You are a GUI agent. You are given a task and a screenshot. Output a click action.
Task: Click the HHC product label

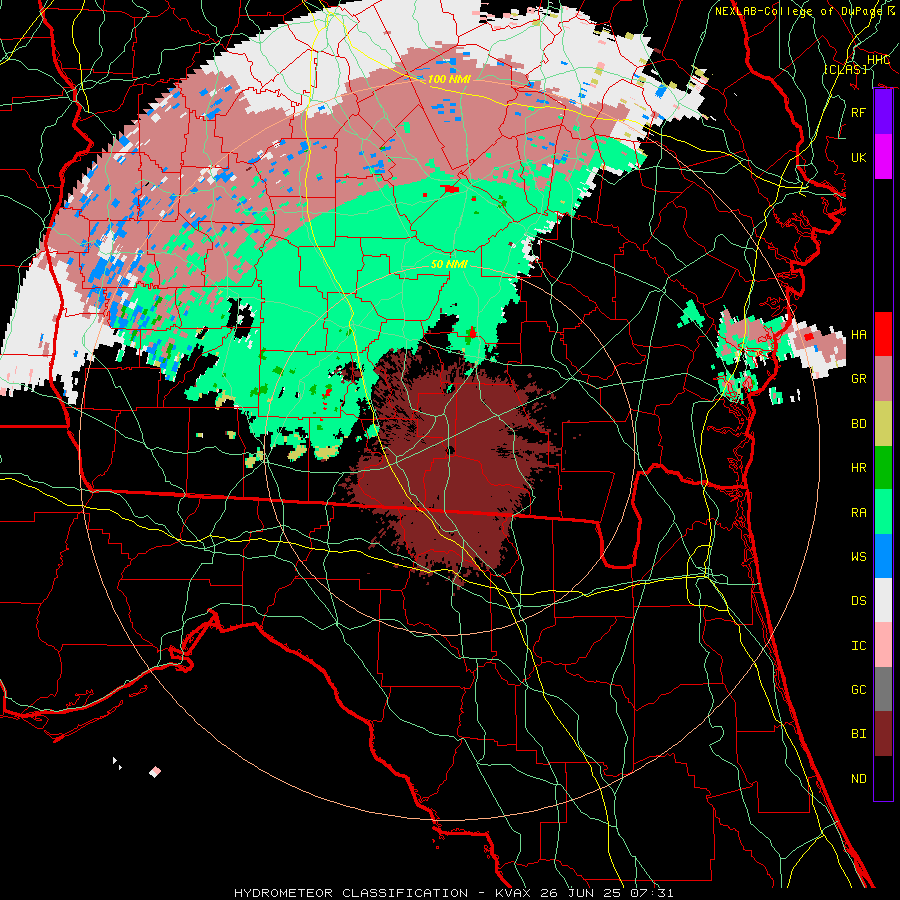[x=878, y=60]
